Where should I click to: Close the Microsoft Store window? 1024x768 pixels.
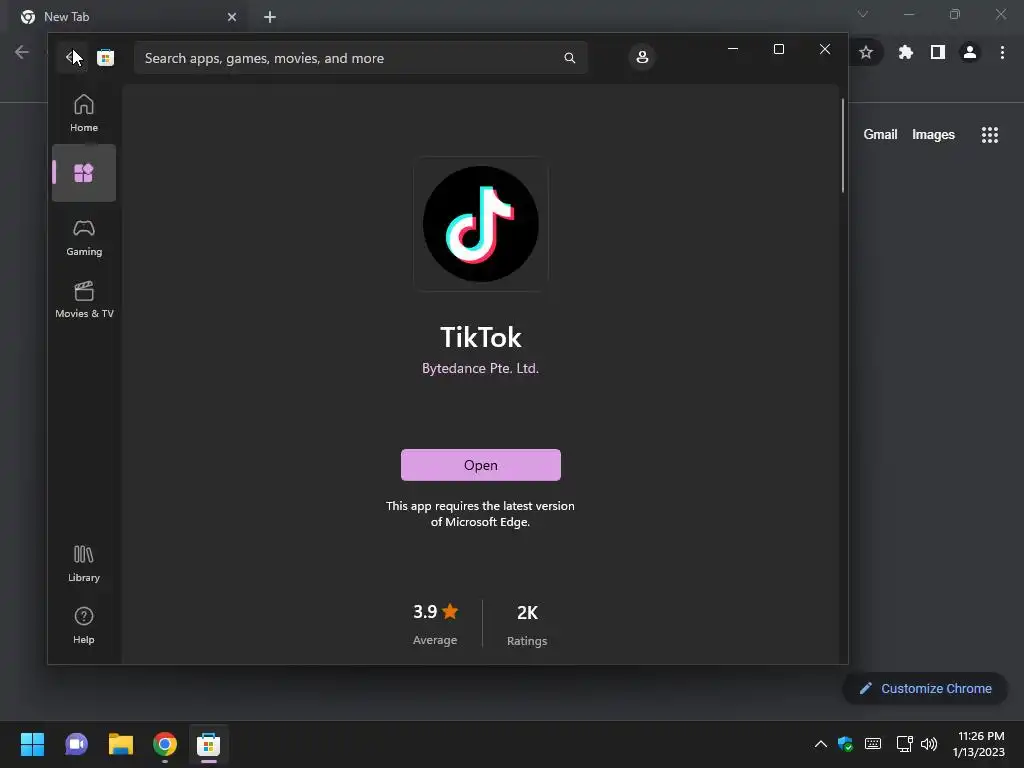825,49
